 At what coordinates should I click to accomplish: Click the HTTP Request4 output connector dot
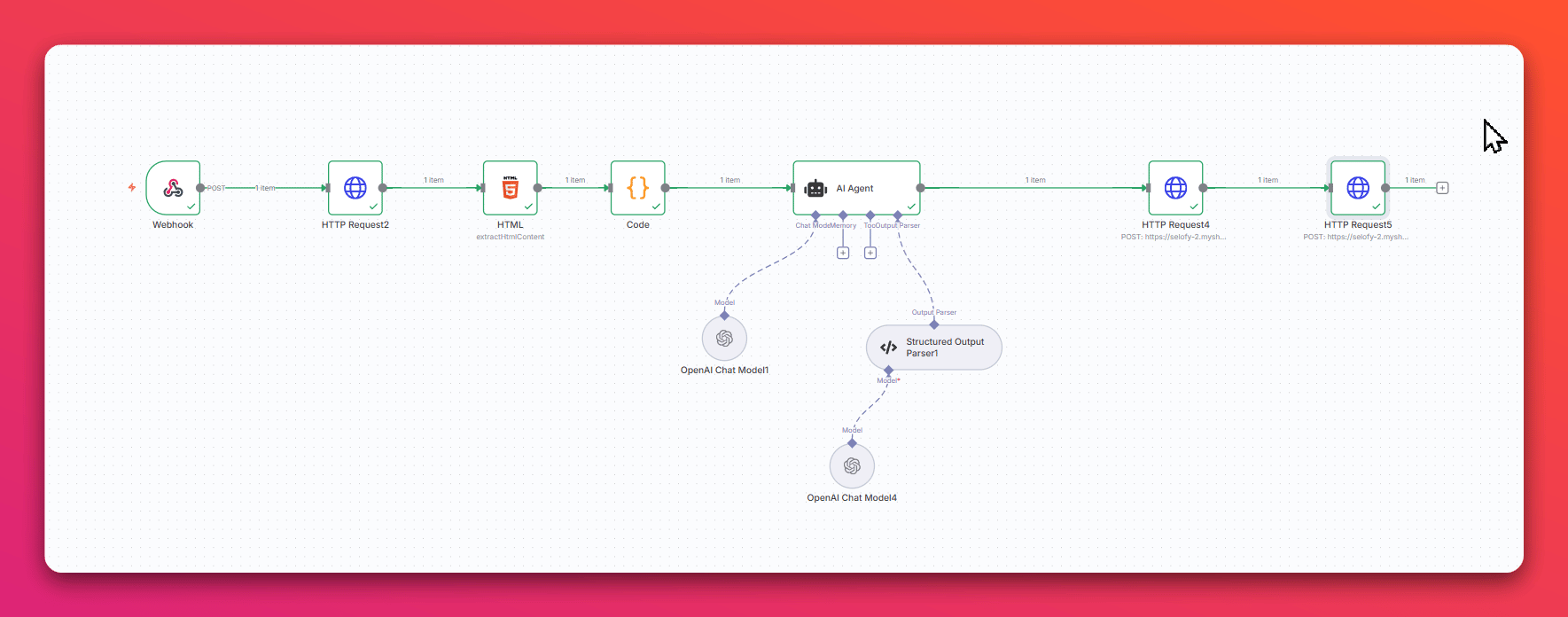click(1203, 188)
